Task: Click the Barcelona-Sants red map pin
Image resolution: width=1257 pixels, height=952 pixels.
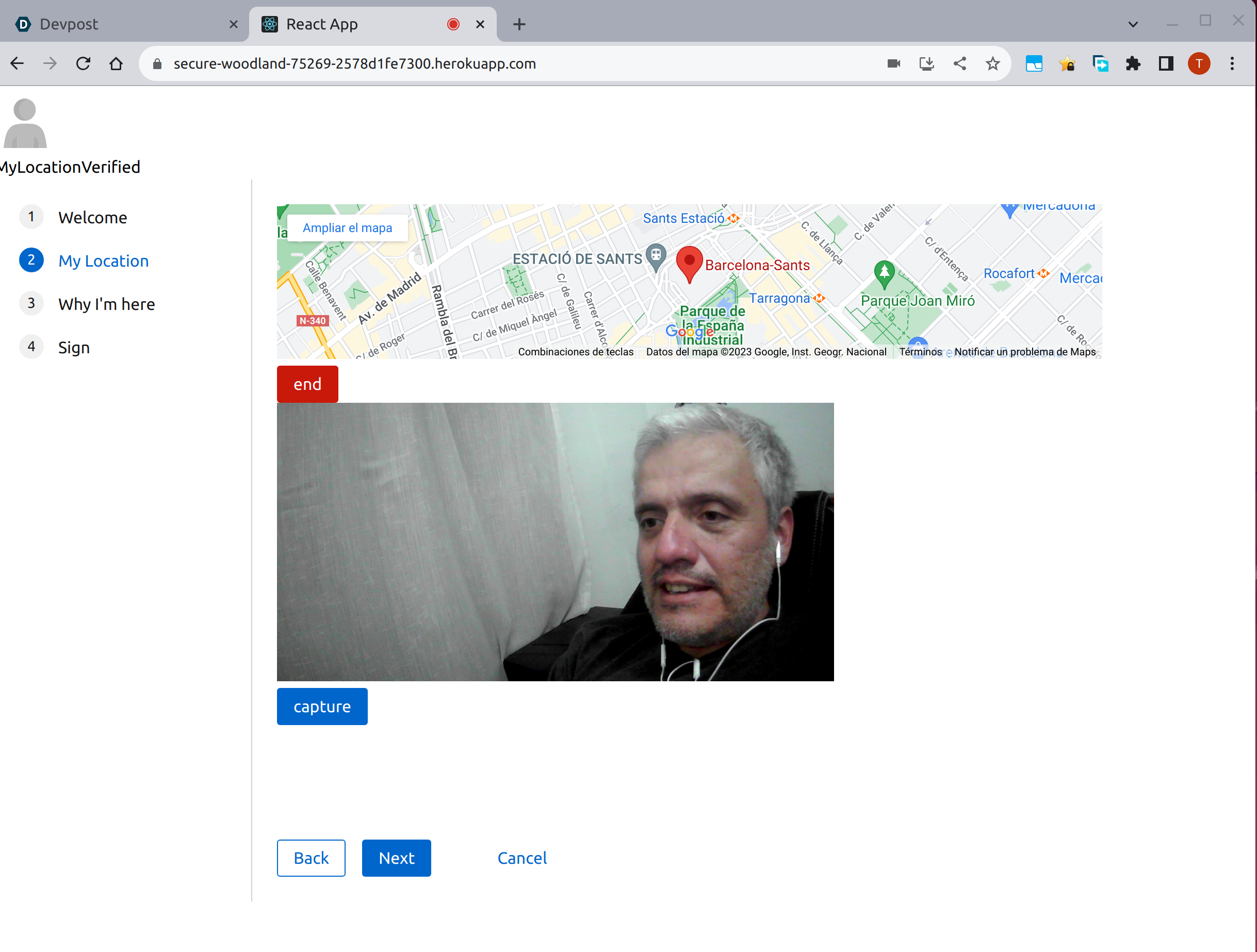Action: click(x=689, y=263)
